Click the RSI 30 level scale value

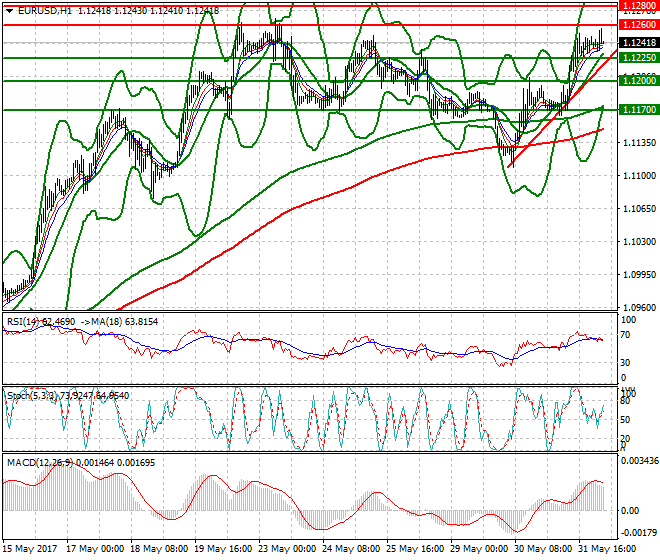pos(626,363)
